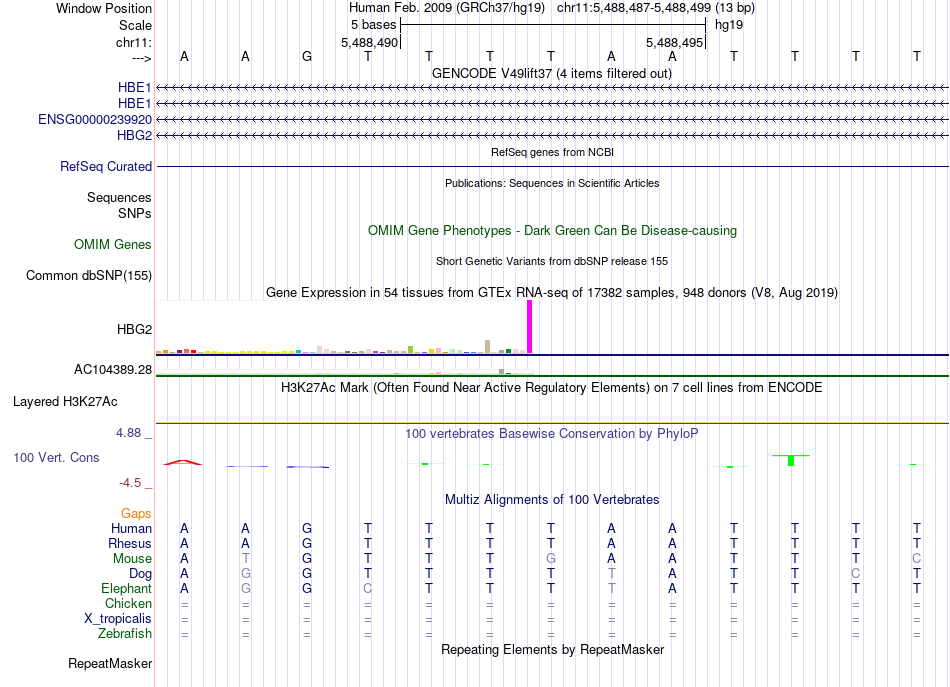The image size is (950, 687).
Task: Click Multiz Alignments of 100 Vertebrates title
Action: click(552, 499)
